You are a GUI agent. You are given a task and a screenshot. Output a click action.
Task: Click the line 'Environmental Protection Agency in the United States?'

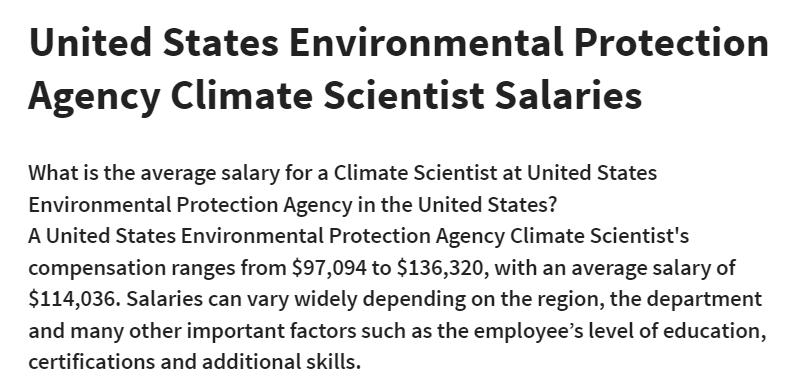pos(293,205)
